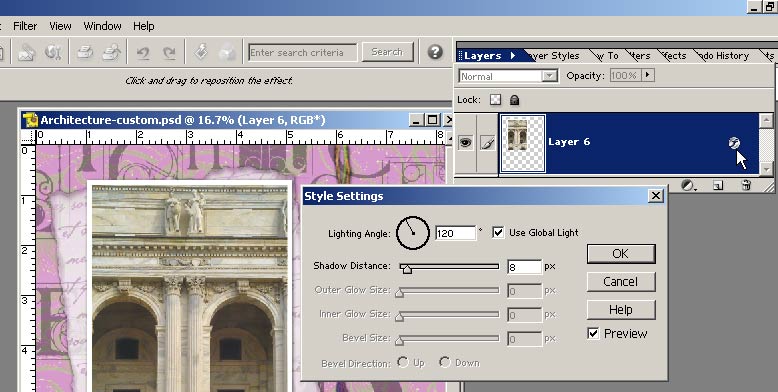
Task: Click the Inner Glow Size slider
Action: click(449, 314)
